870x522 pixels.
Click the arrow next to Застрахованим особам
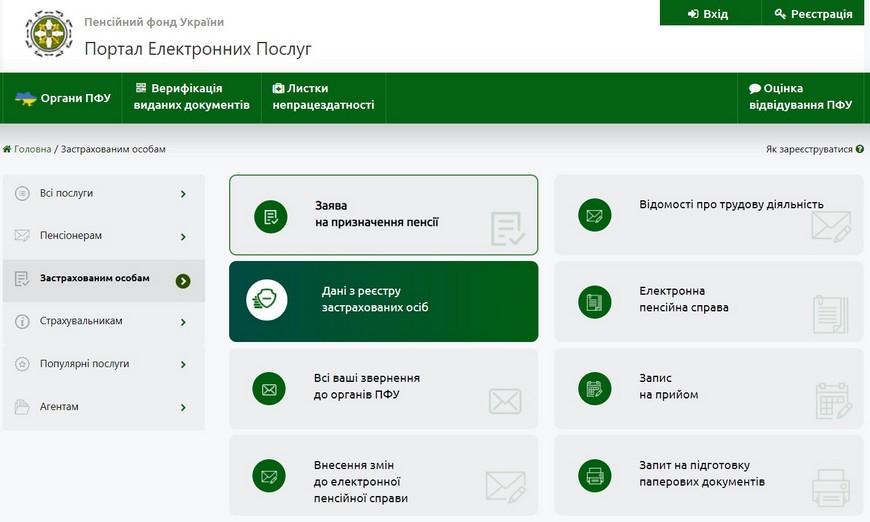click(183, 280)
